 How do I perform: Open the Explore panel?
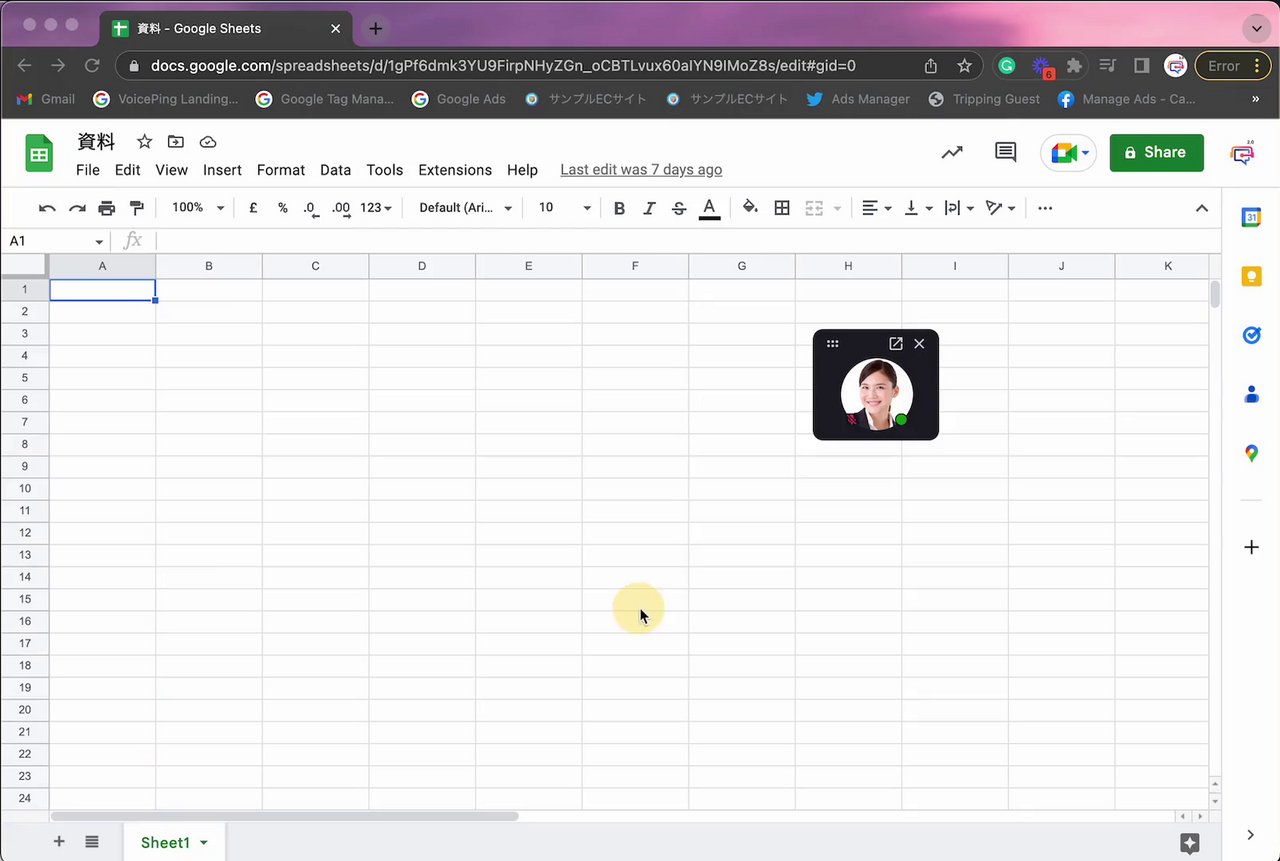pyautogui.click(x=1189, y=843)
